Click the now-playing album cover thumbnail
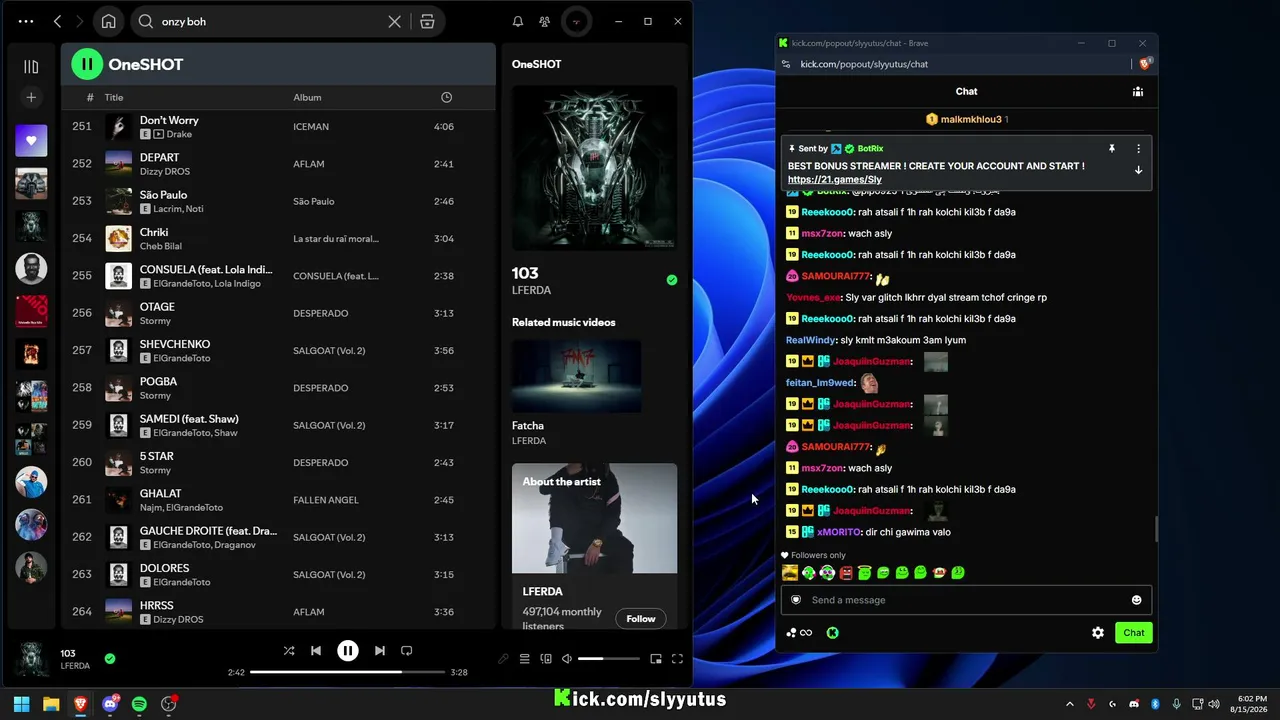 pyautogui.click(x=31, y=659)
